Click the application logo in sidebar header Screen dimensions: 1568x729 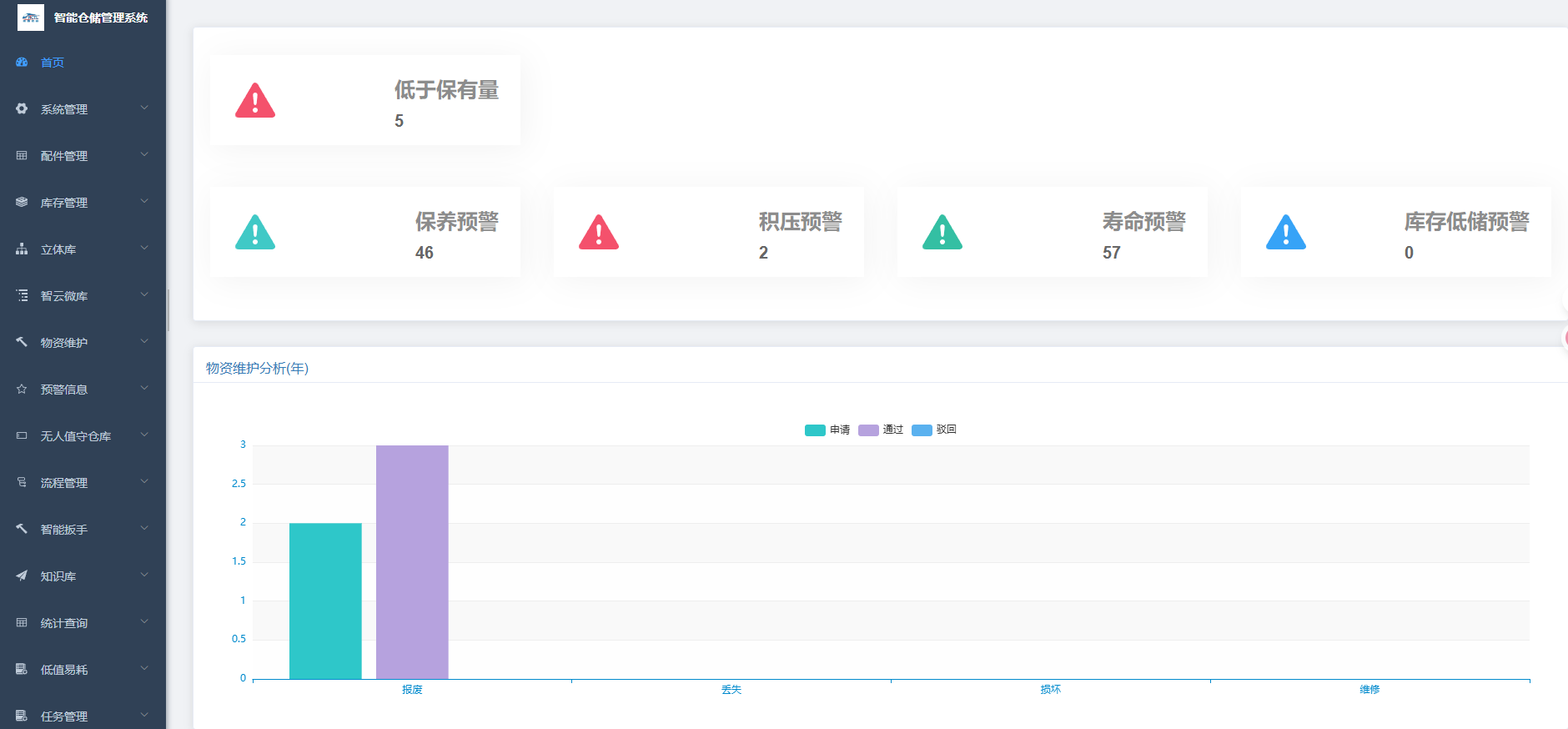pos(31,18)
